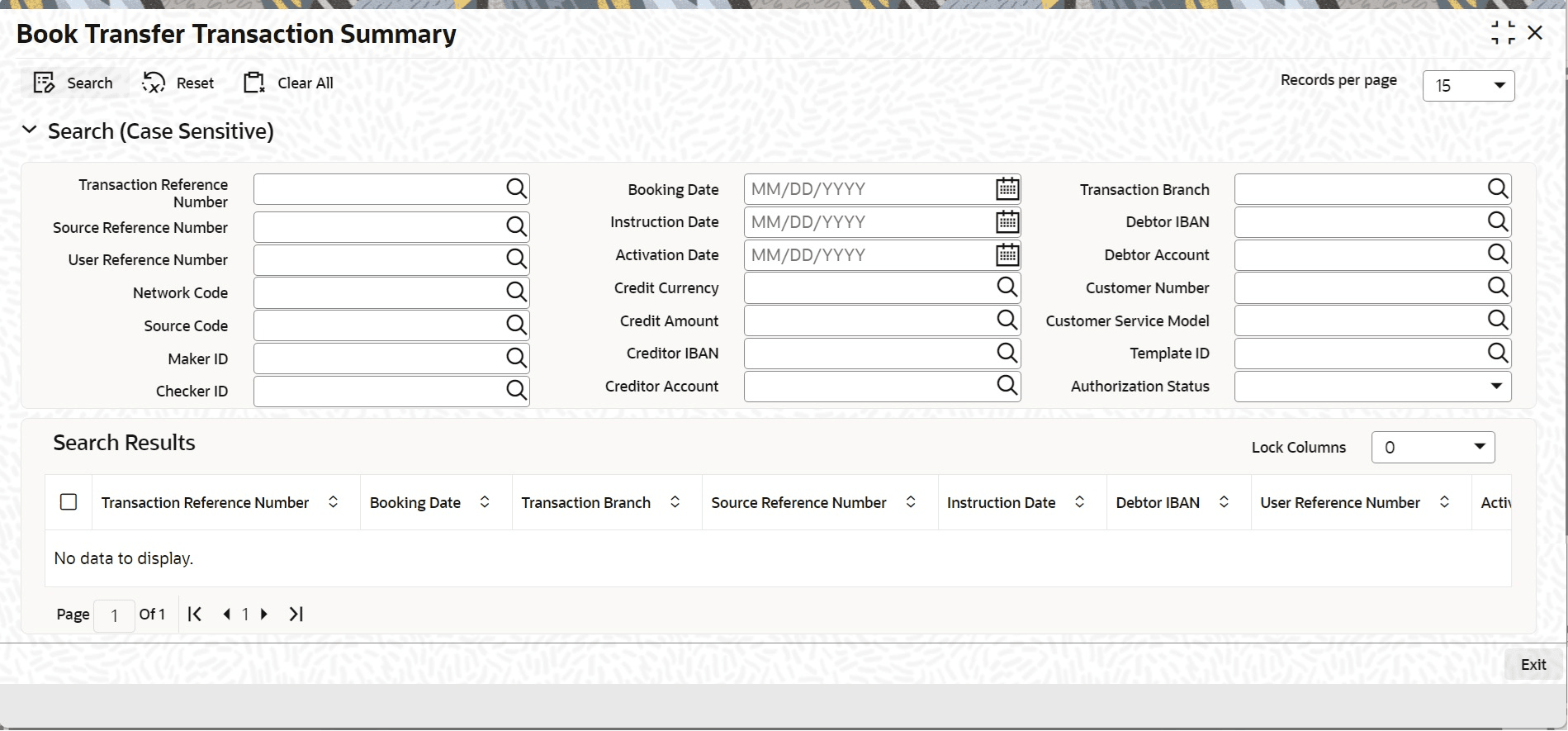The height and width of the screenshot is (731, 1568).
Task: Close the Book Transfer Transaction Summary window
Action: [x=1535, y=33]
